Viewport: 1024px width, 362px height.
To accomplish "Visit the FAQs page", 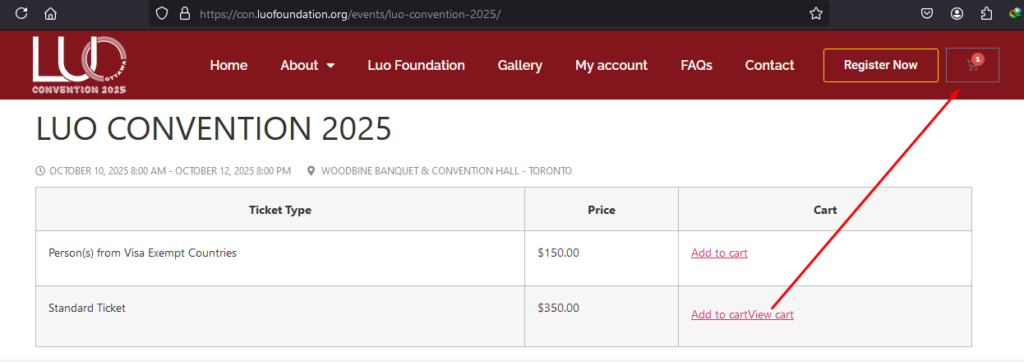I will [x=696, y=65].
